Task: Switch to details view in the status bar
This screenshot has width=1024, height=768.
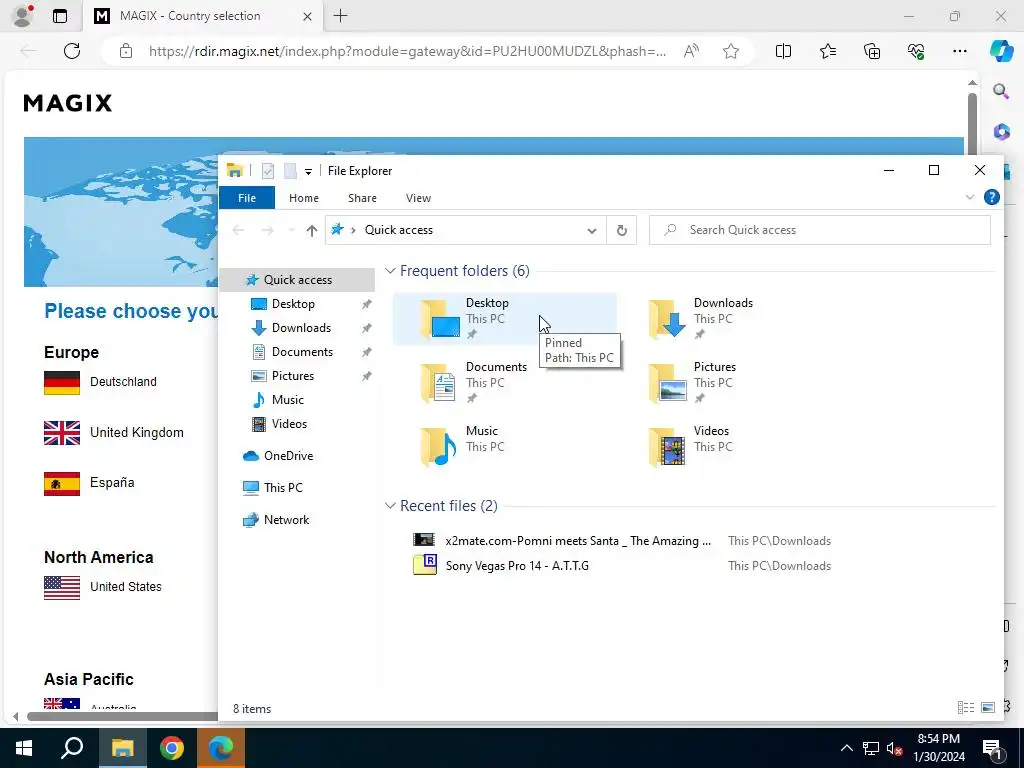Action: tap(965, 708)
